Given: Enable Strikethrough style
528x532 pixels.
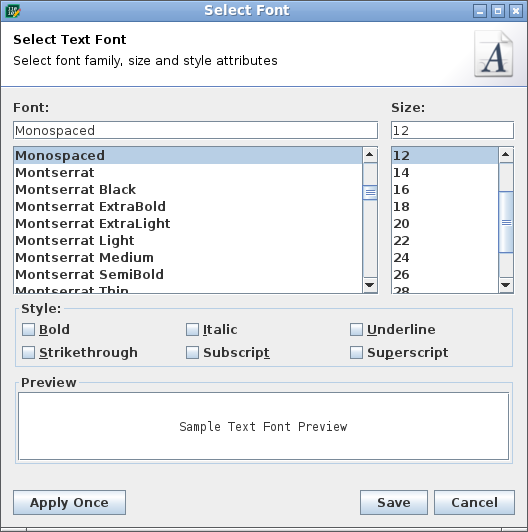Looking at the screenshot, I should pos(28,353).
